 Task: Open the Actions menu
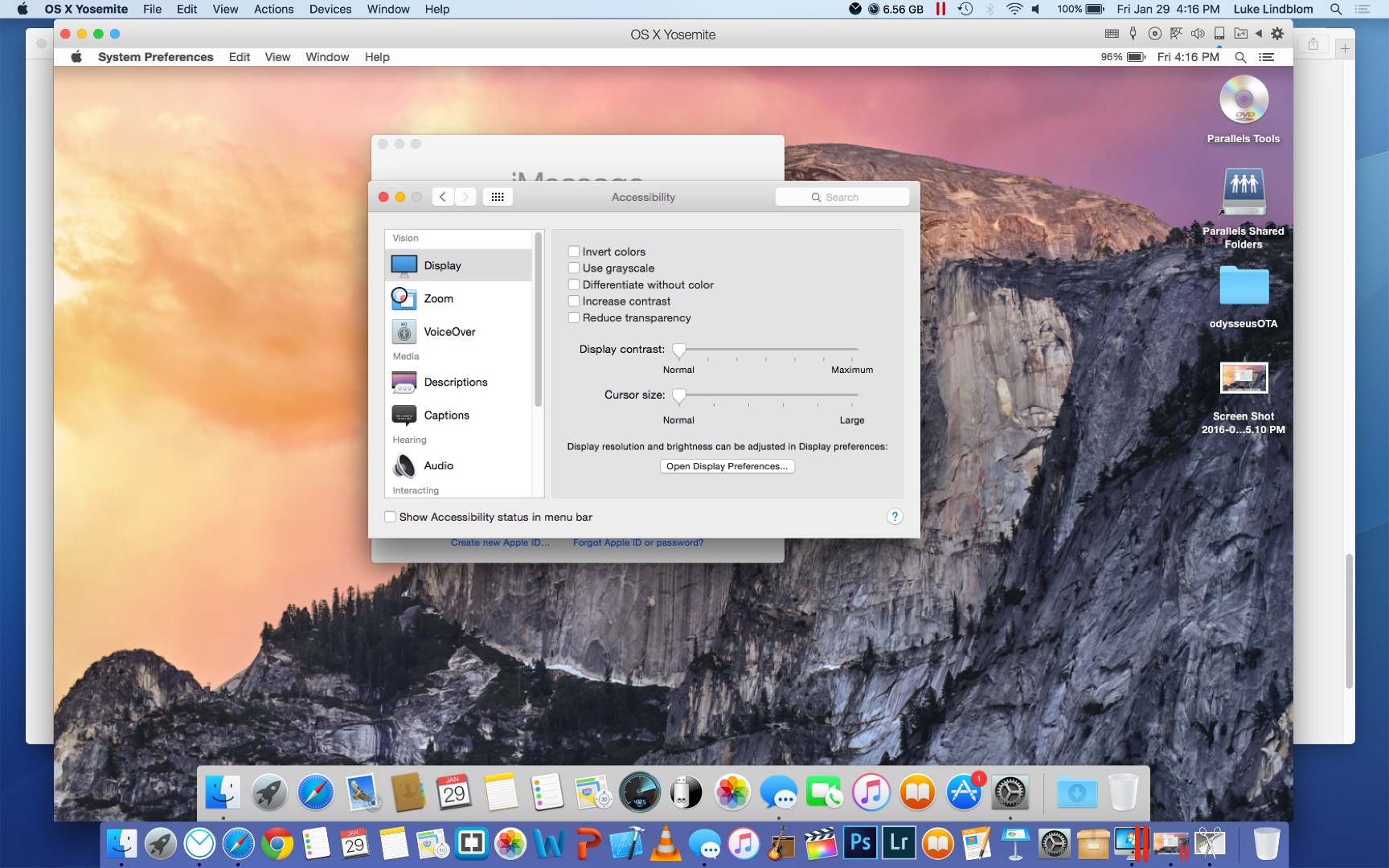click(273, 9)
